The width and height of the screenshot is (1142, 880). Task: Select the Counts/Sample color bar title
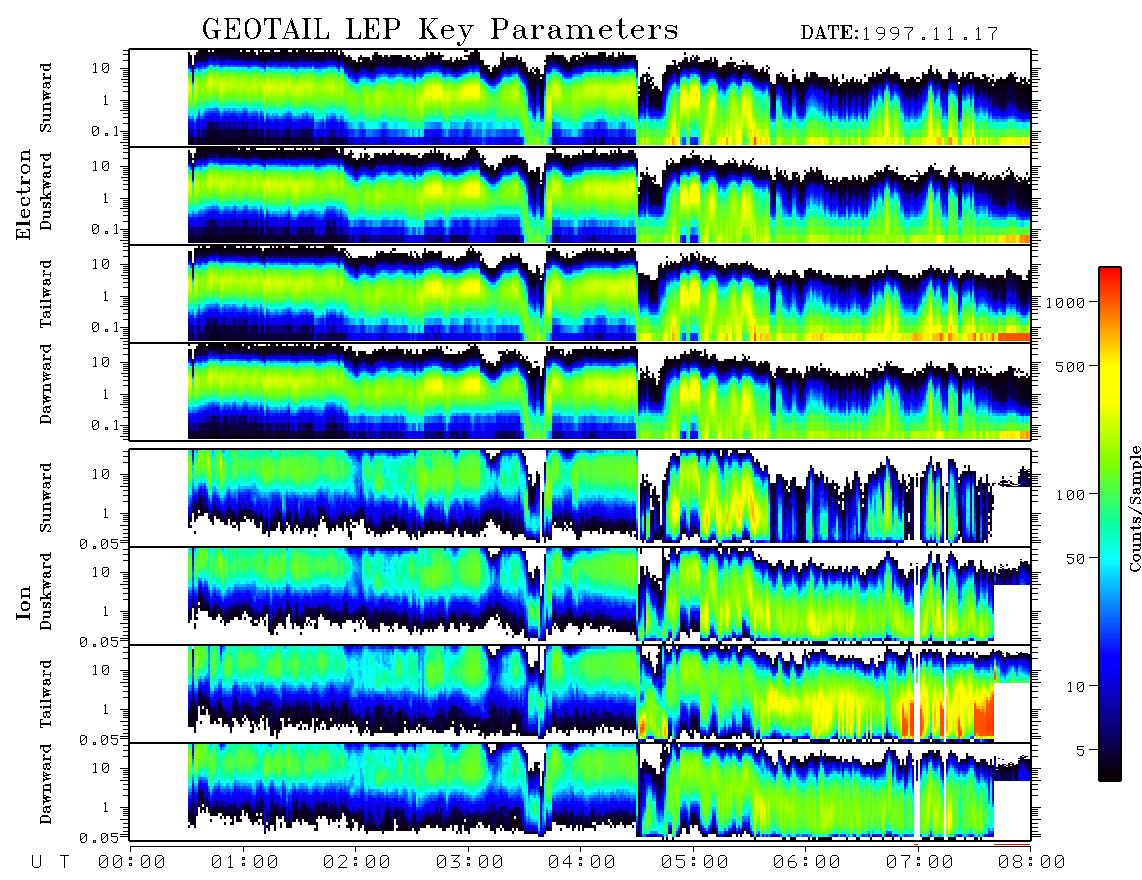click(x=1134, y=508)
